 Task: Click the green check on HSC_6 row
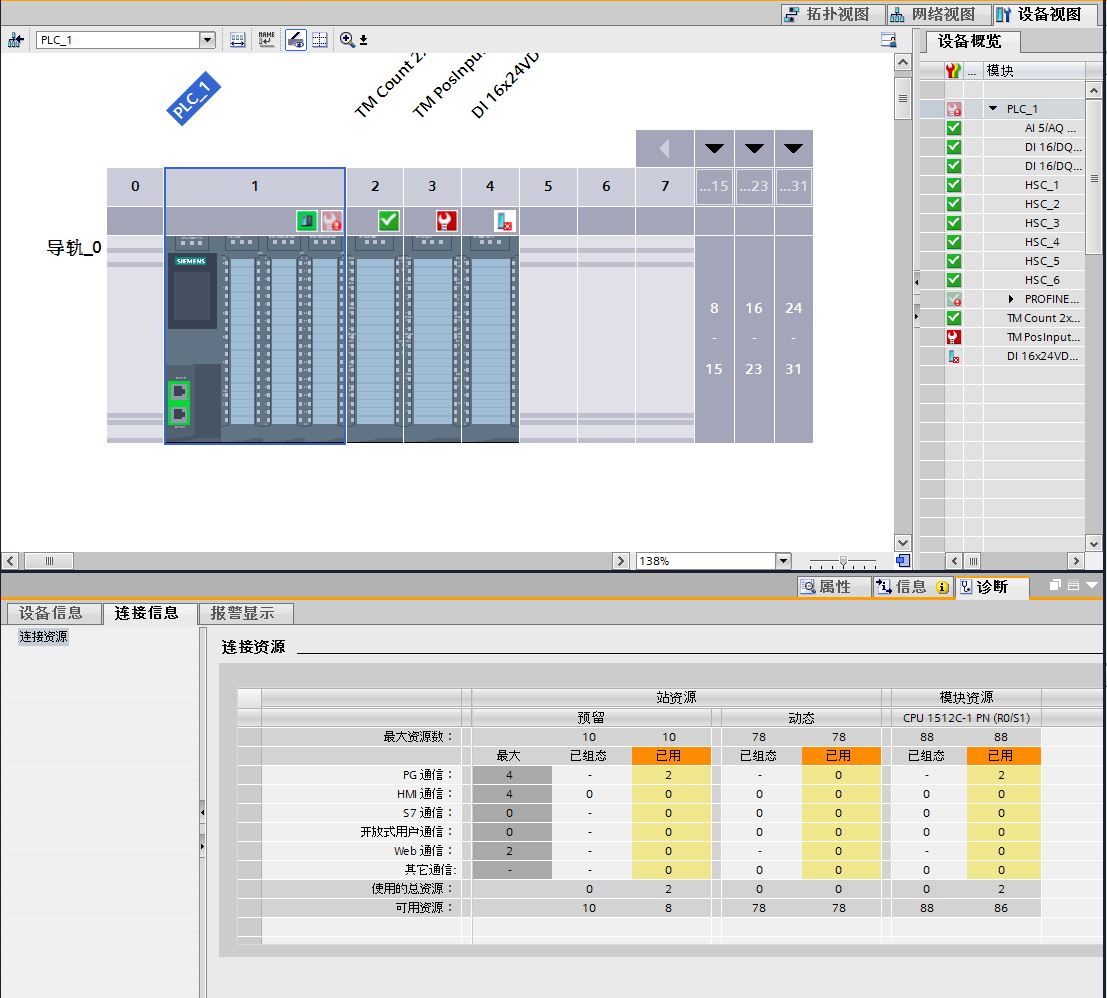click(954, 280)
